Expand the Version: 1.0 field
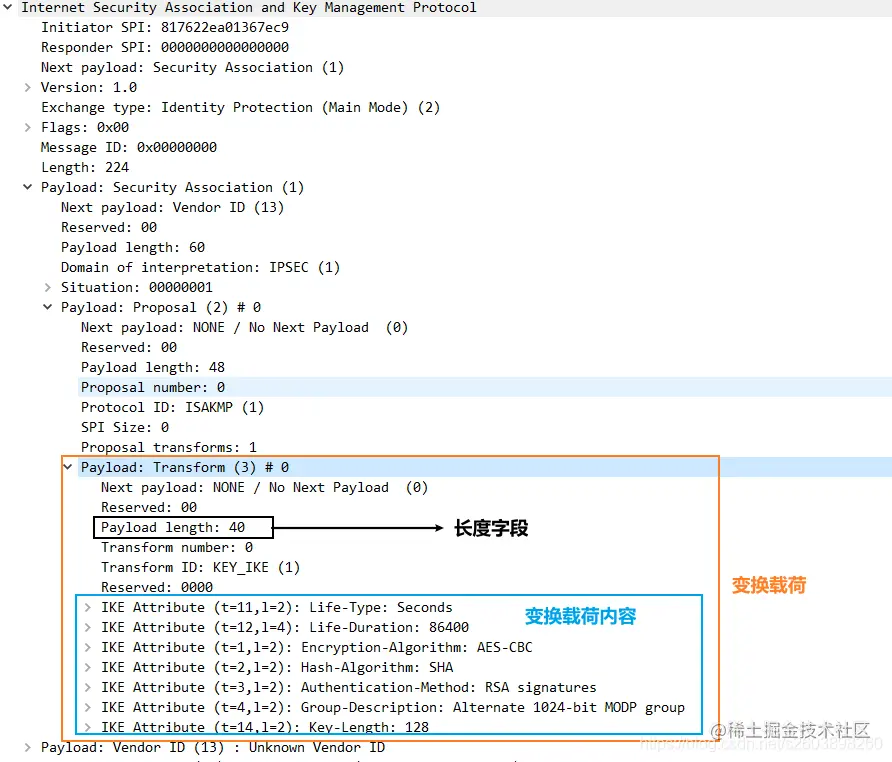The height and width of the screenshot is (762, 892). pos(28,87)
